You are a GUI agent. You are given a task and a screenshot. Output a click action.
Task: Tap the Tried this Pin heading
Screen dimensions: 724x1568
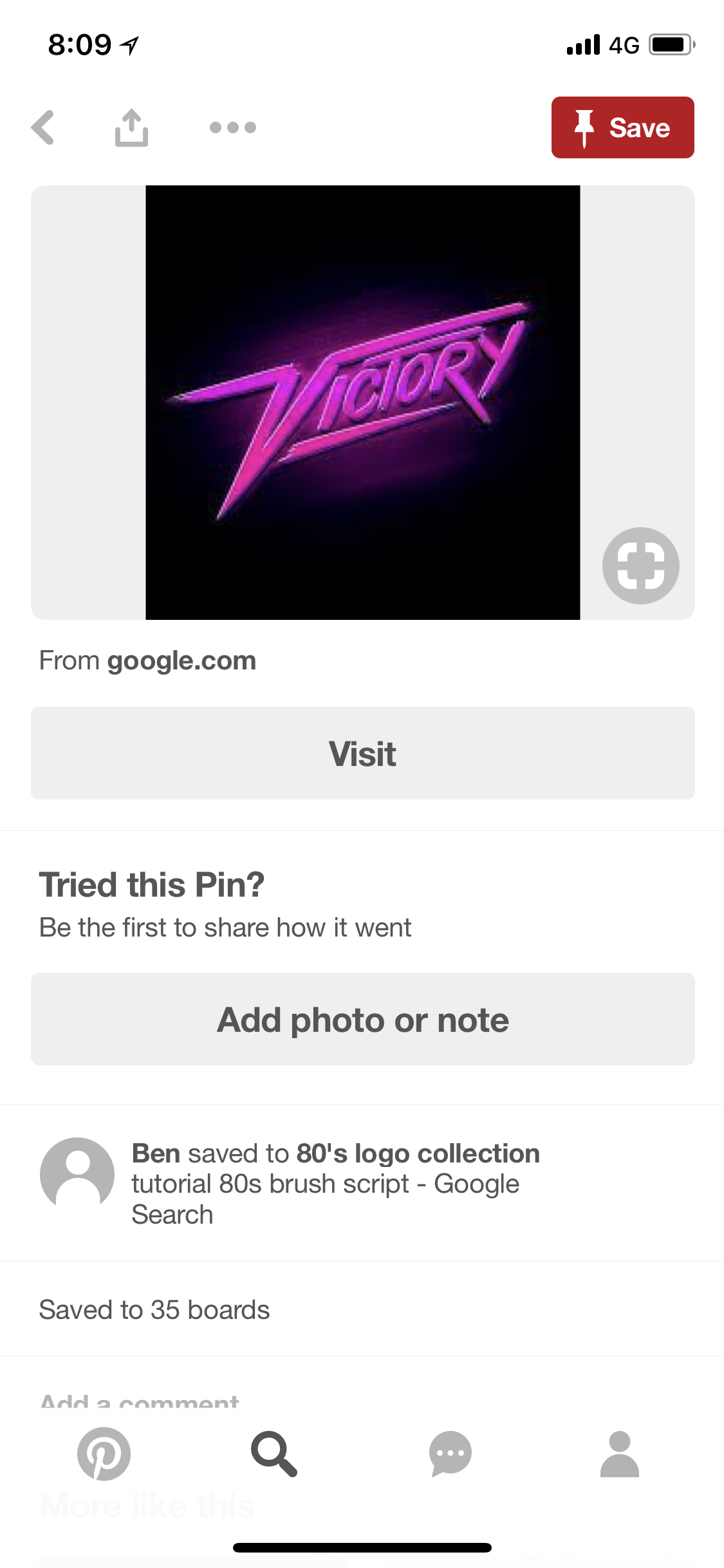pos(152,884)
